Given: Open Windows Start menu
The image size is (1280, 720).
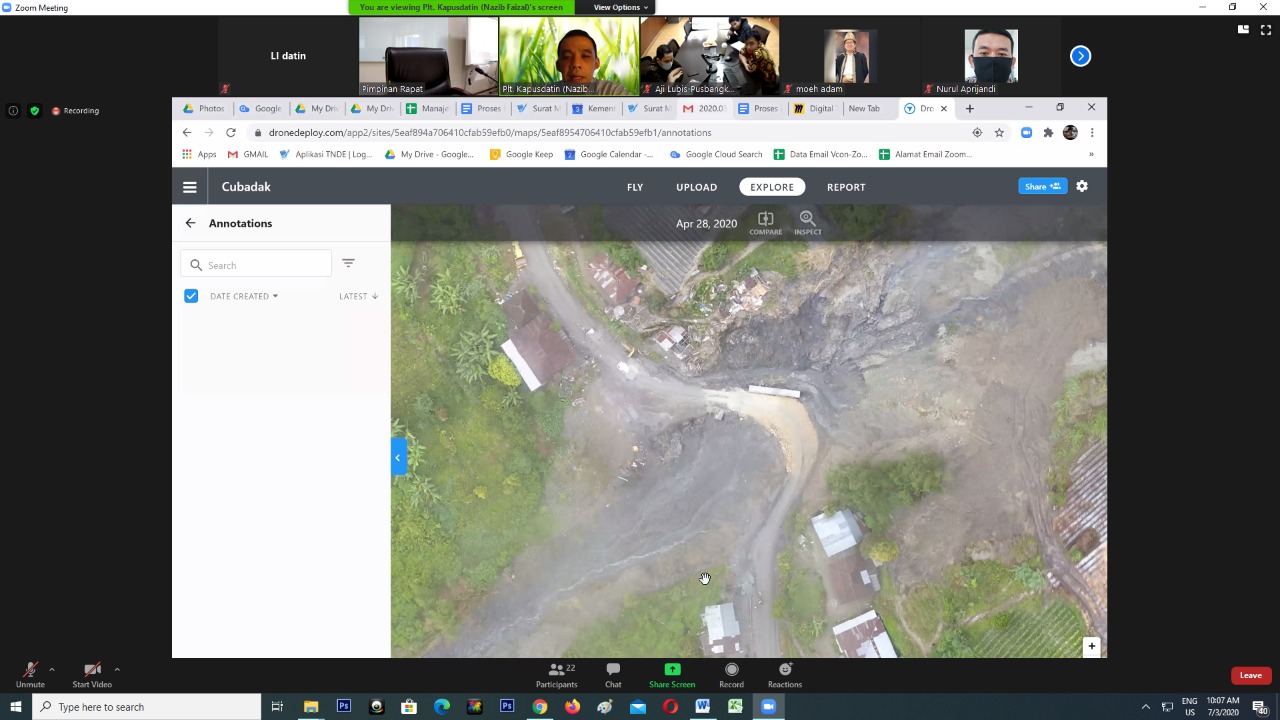Looking at the screenshot, I should [x=16, y=707].
